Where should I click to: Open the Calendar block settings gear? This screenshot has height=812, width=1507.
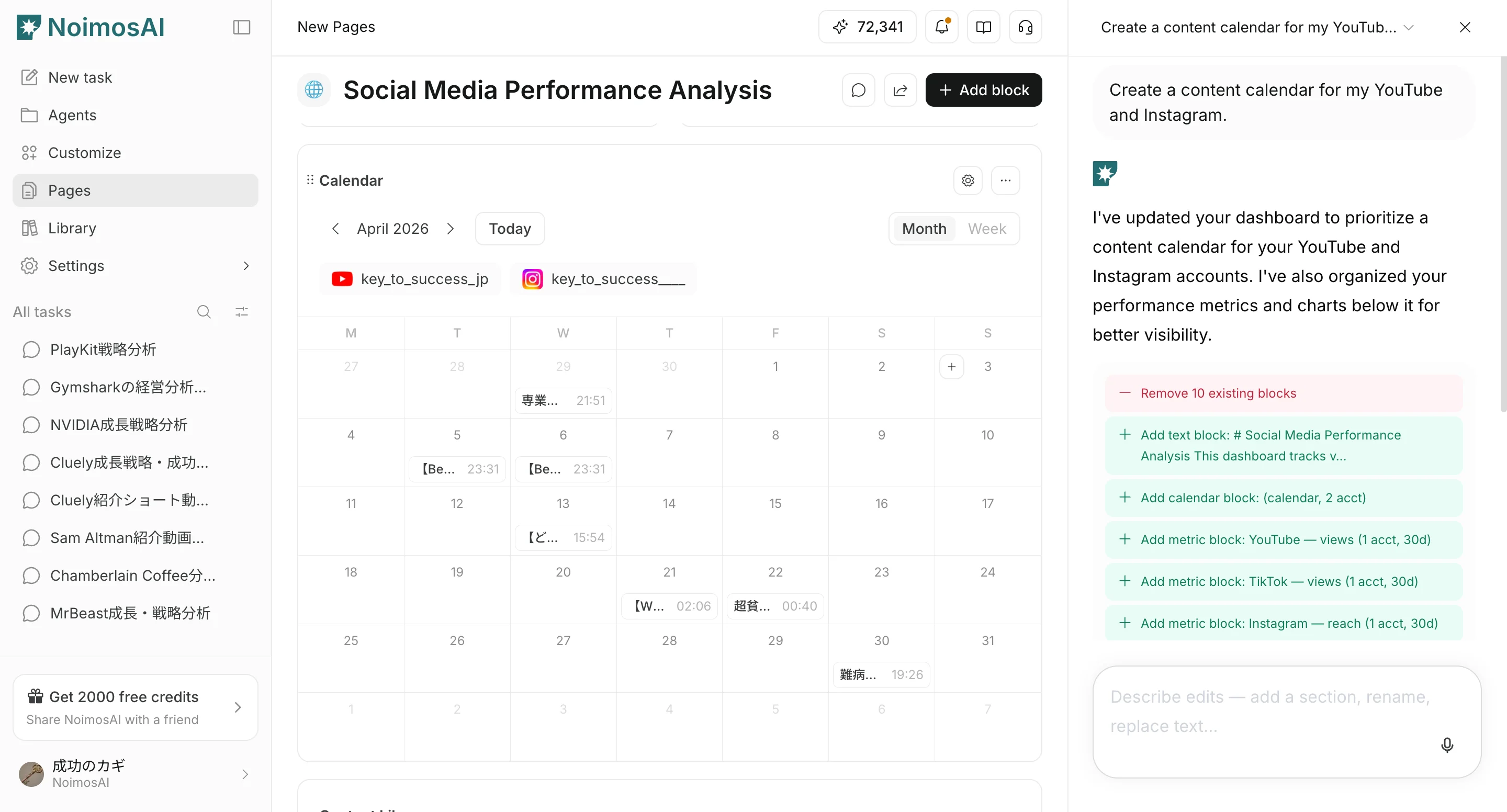(x=968, y=180)
